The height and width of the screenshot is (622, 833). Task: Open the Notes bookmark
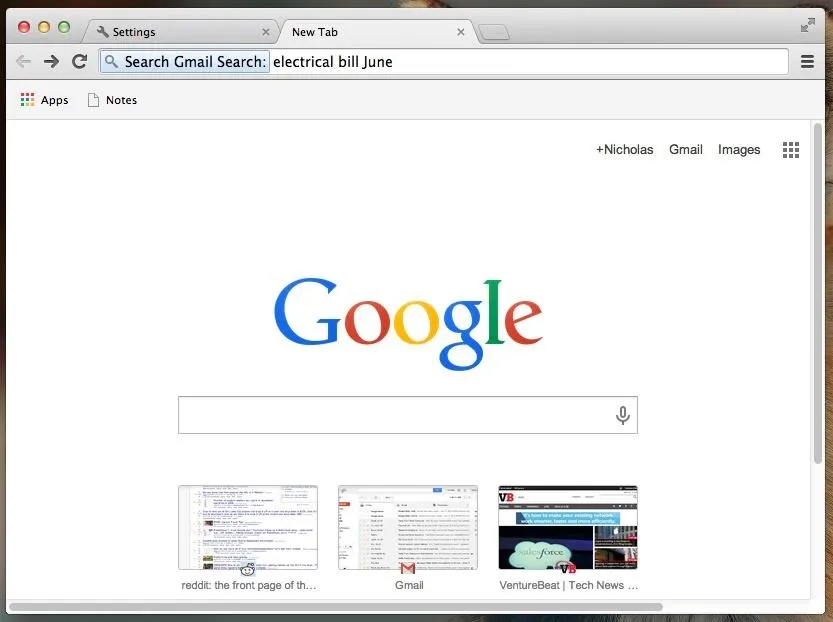pos(113,100)
